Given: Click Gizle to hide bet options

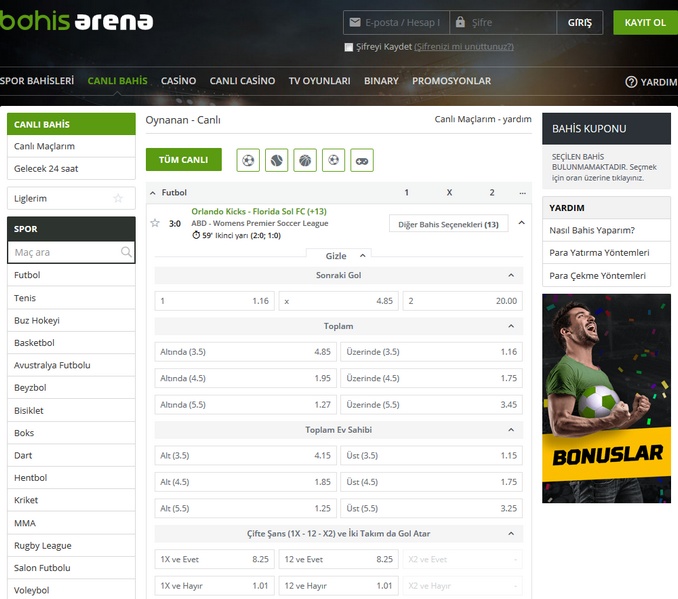Looking at the screenshot, I should point(338,256).
